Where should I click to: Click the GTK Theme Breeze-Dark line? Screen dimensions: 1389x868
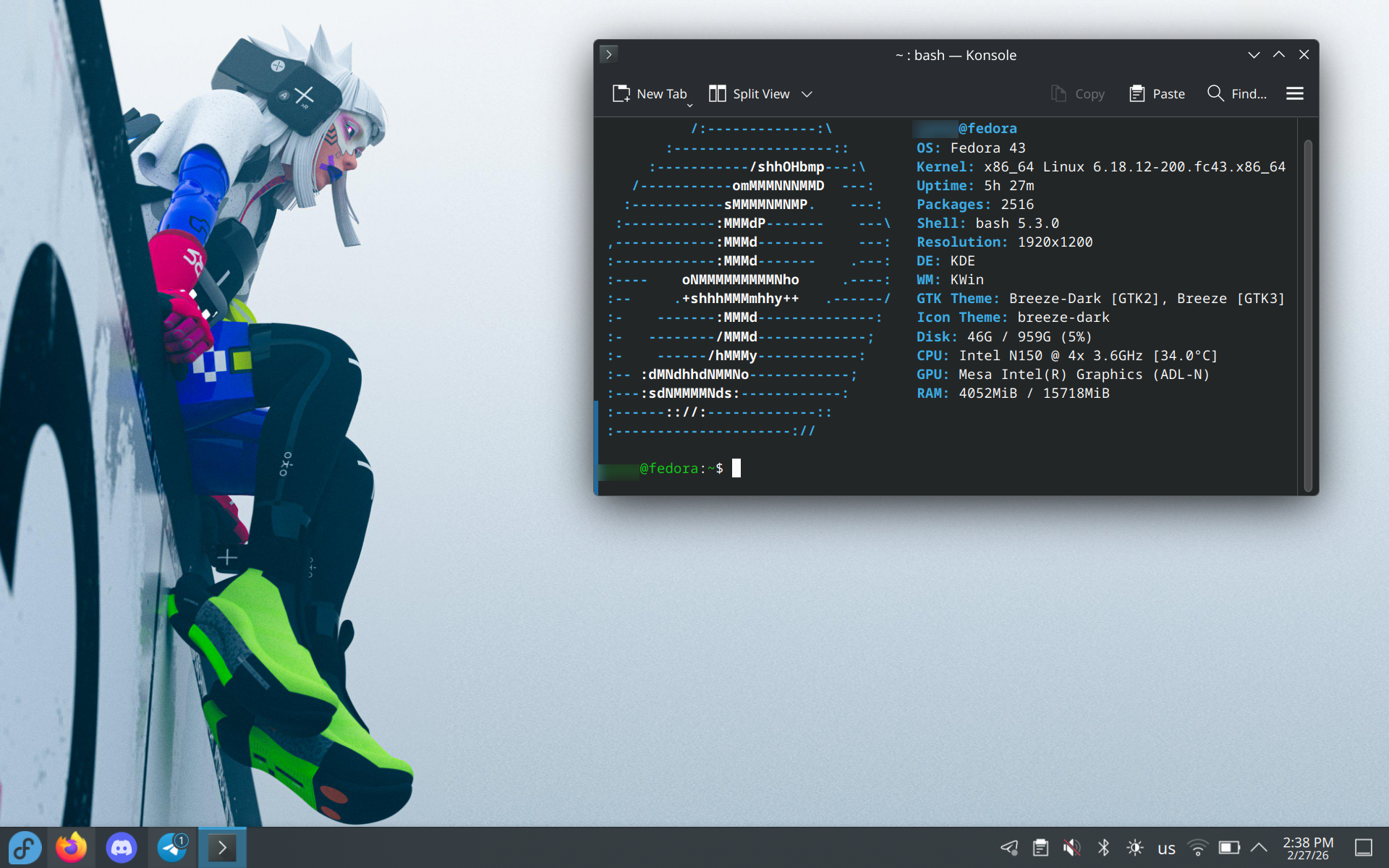[1100, 298]
